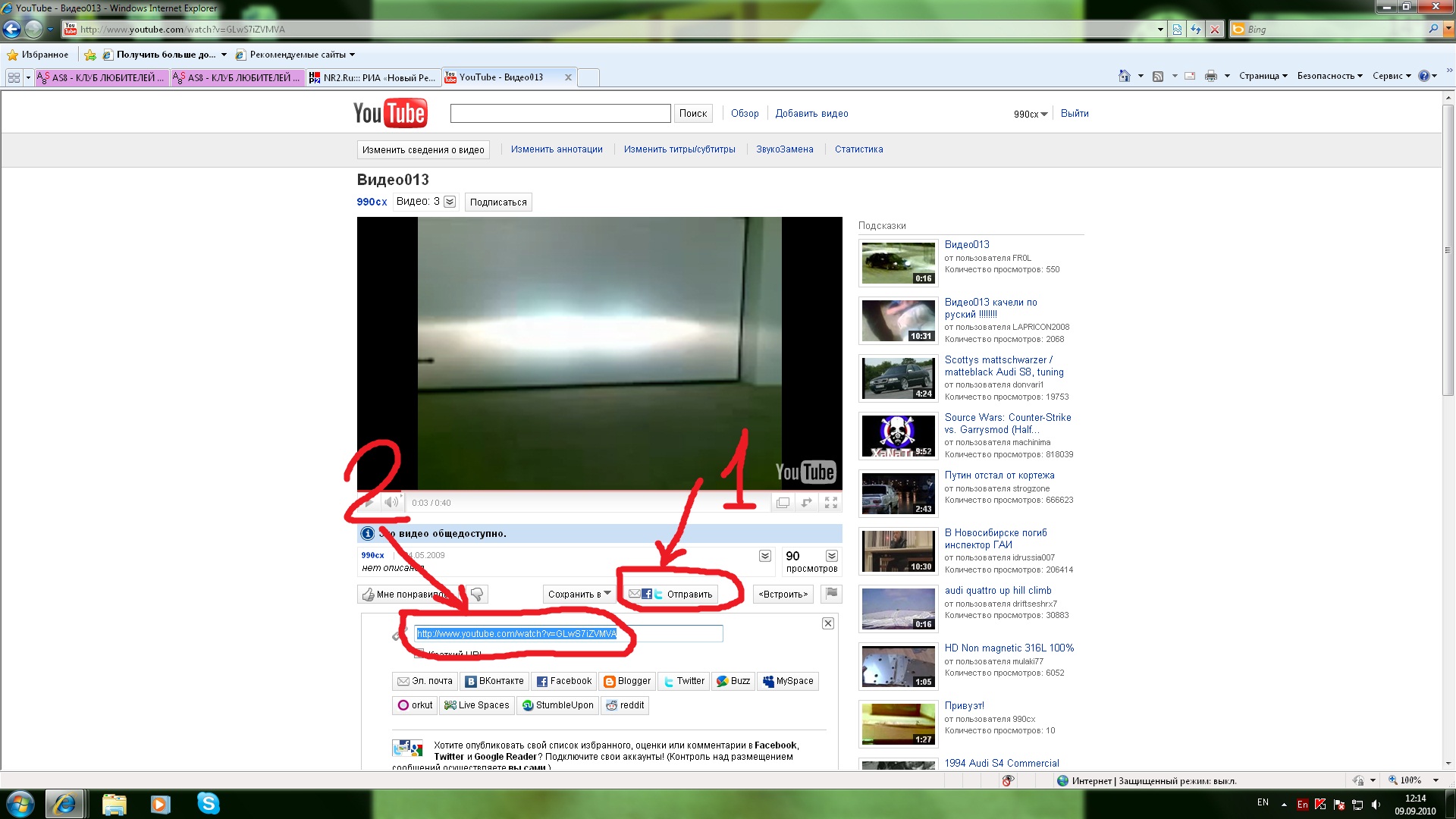This screenshot has height=819, width=1456.
Task: Open the pop-out player window icon
Action: [783, 502]
